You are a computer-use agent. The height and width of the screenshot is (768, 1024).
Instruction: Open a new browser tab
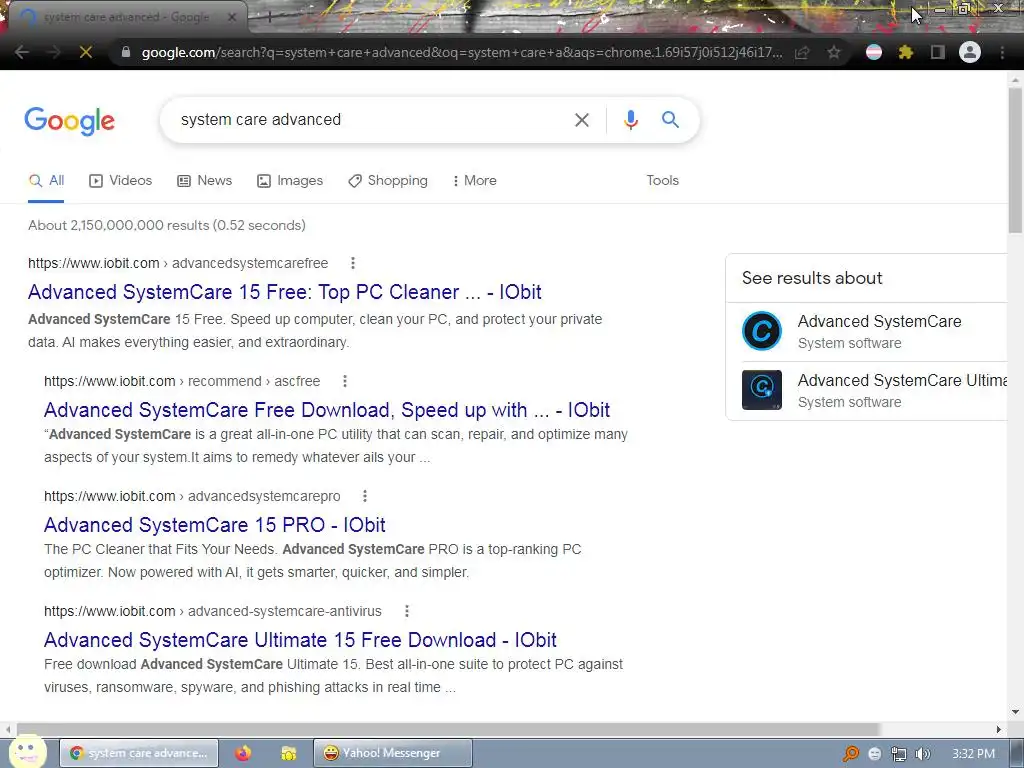point(268,18)
